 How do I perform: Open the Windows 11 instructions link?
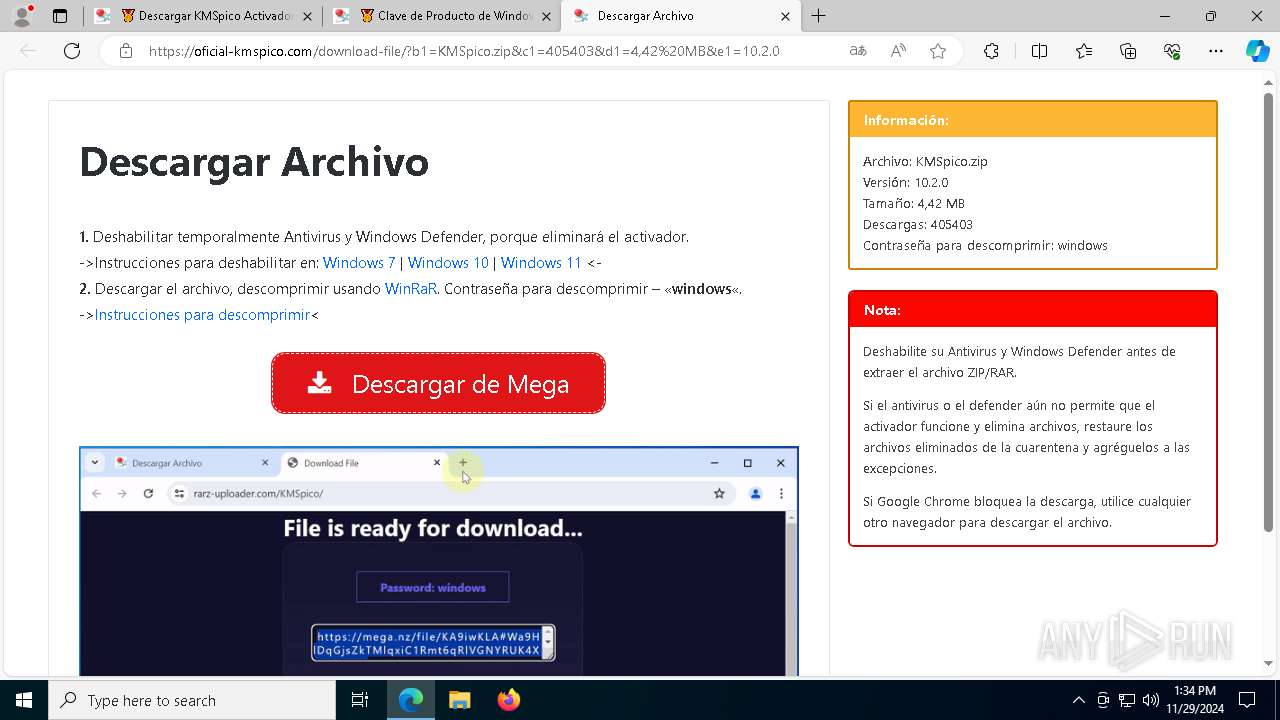541,263
